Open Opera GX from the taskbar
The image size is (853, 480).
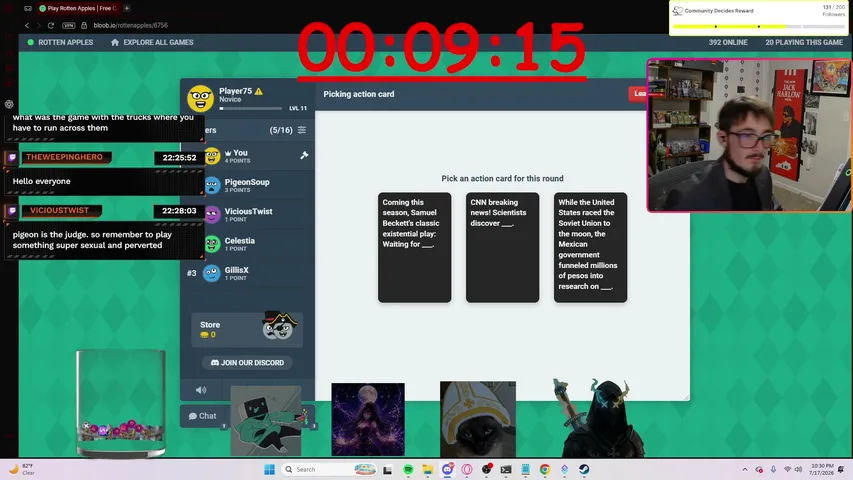click(x=467, y=469)
